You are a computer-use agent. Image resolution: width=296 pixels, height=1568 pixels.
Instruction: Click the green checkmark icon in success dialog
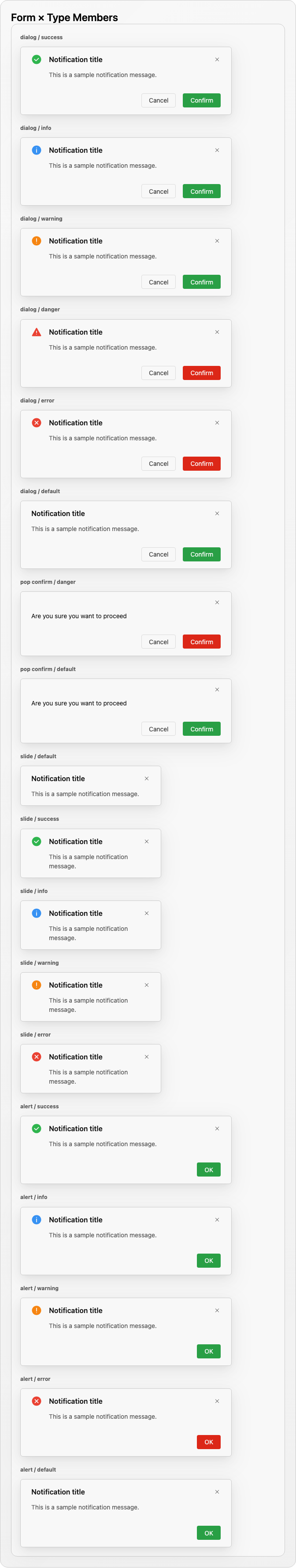tap(37, 59)
